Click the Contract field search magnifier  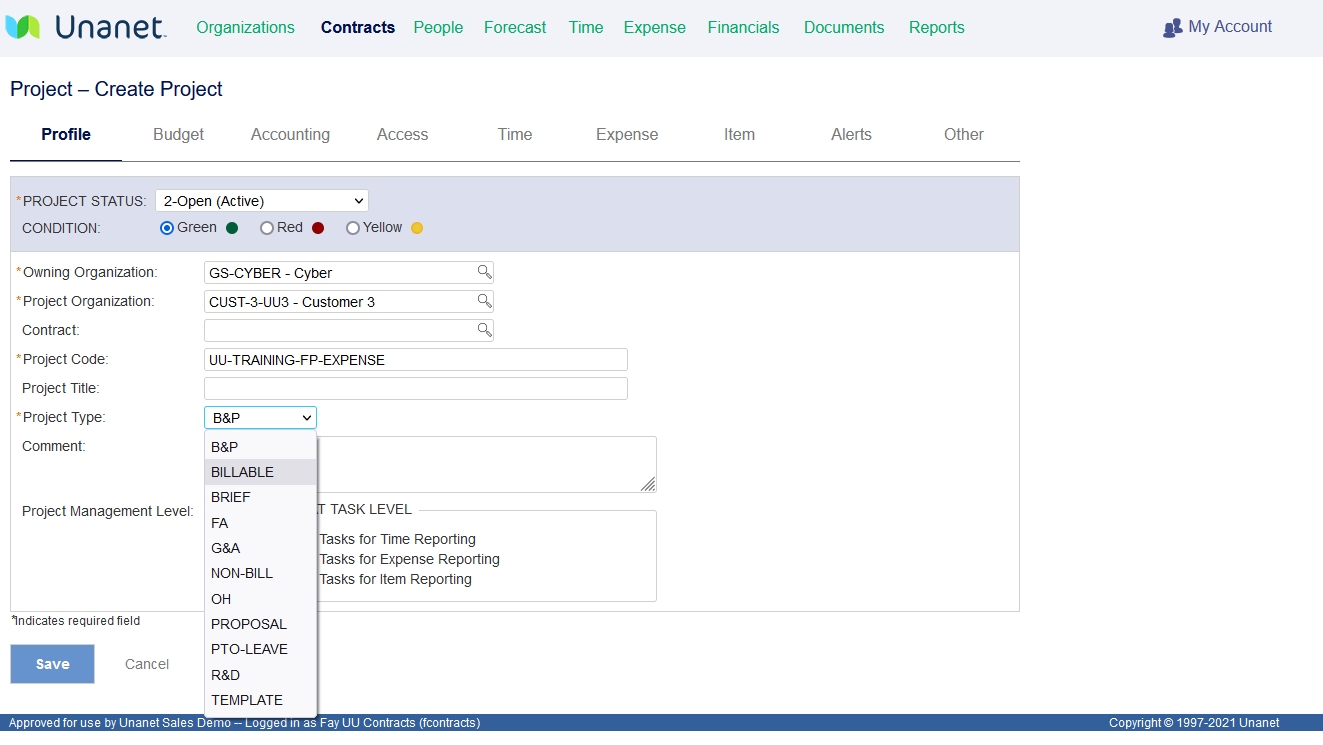coord(484,330)
